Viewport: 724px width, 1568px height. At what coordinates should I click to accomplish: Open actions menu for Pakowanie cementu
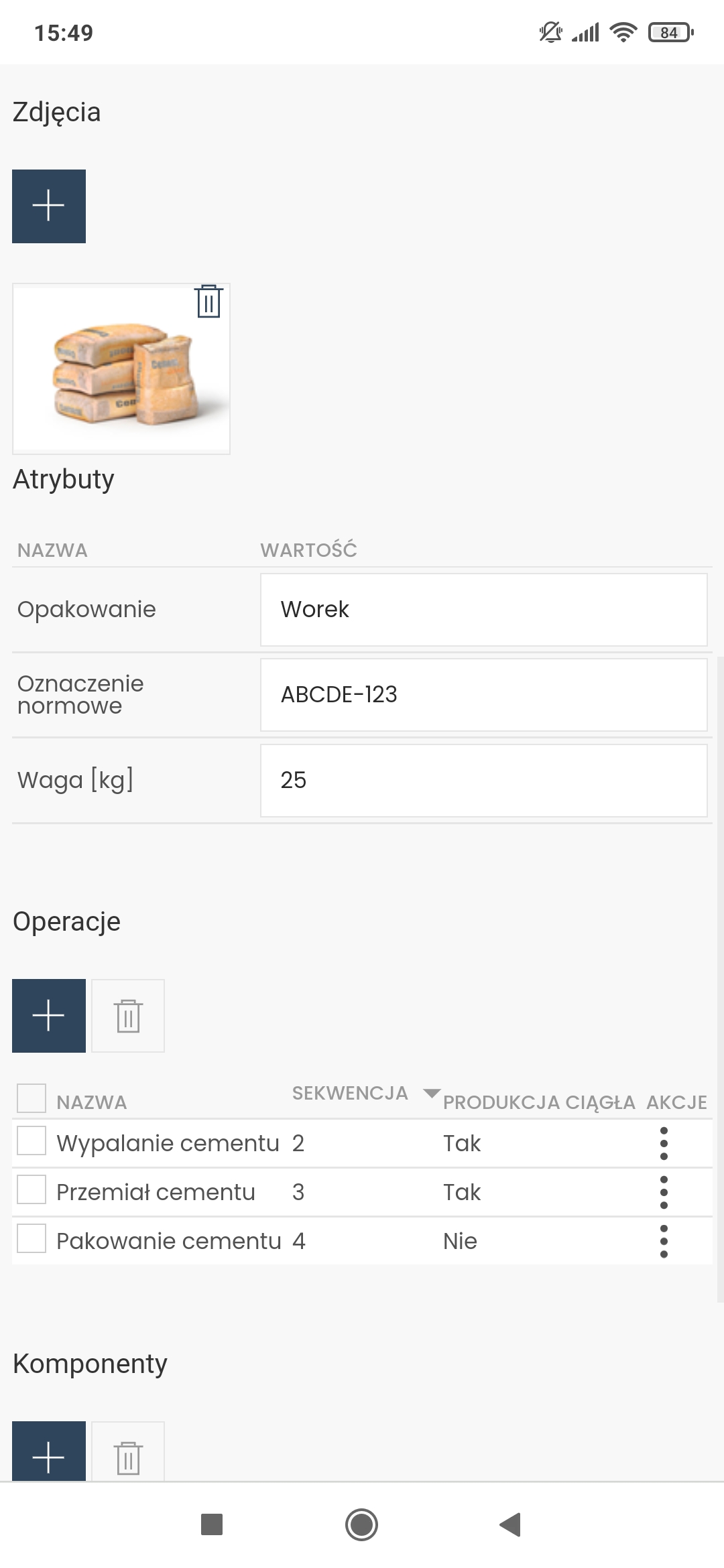[x=664, y=1241]
